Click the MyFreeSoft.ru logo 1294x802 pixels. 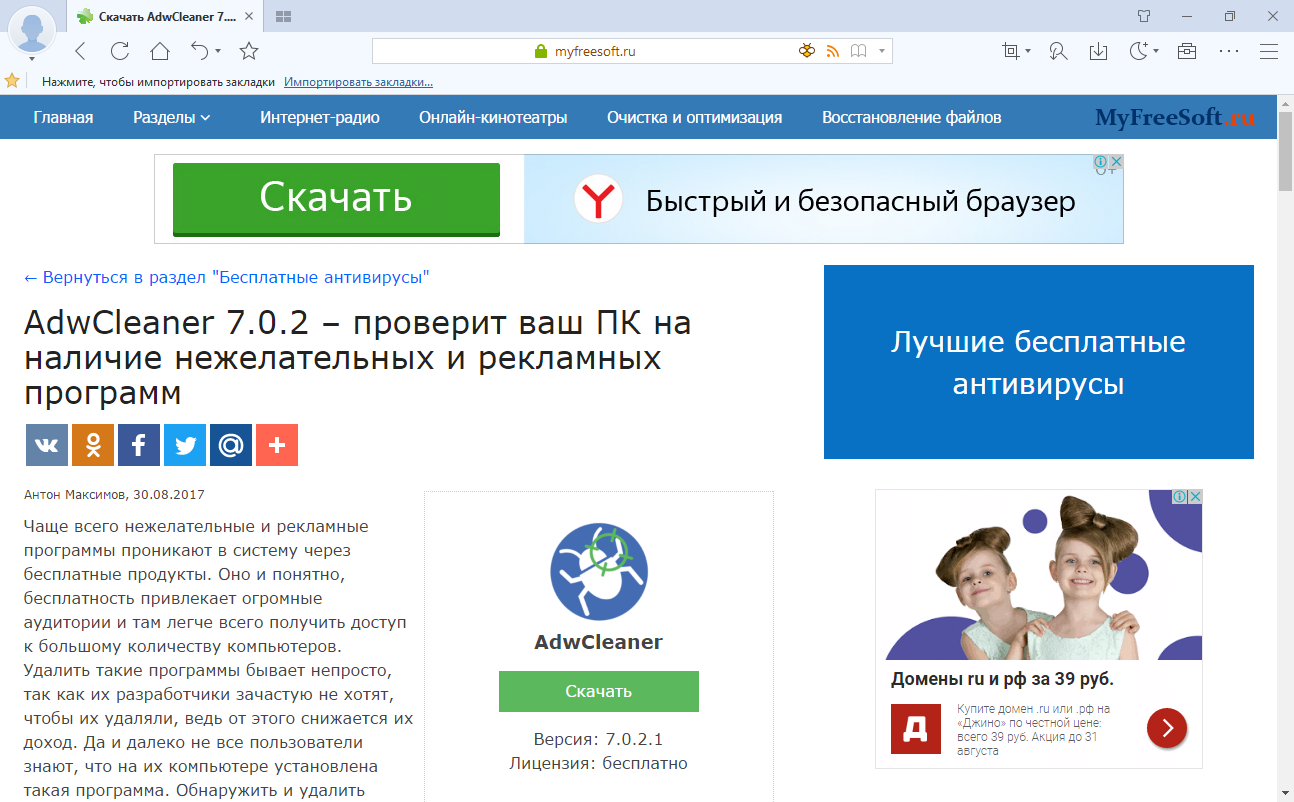pos(1175,118)
